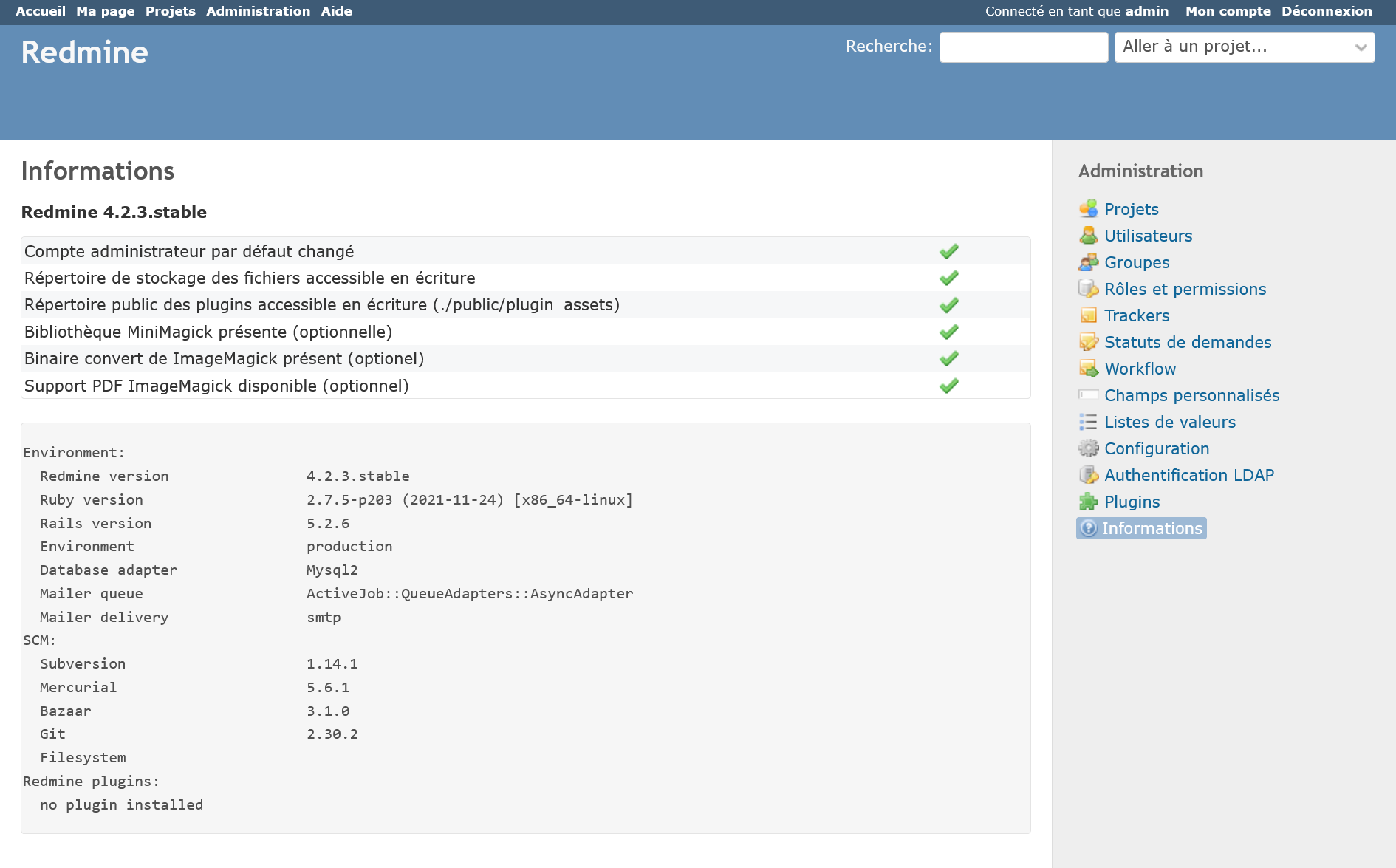Click the Trackers icon

1088,315
